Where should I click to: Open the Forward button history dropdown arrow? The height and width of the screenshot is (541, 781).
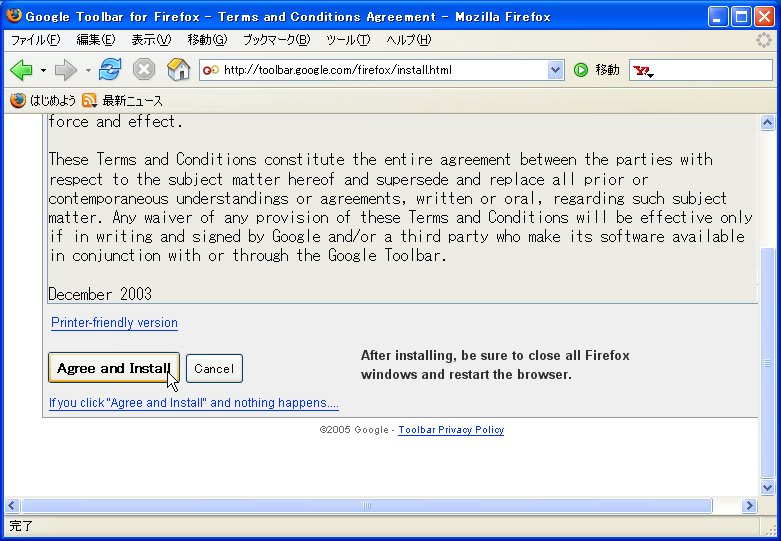tap(88, 71)
